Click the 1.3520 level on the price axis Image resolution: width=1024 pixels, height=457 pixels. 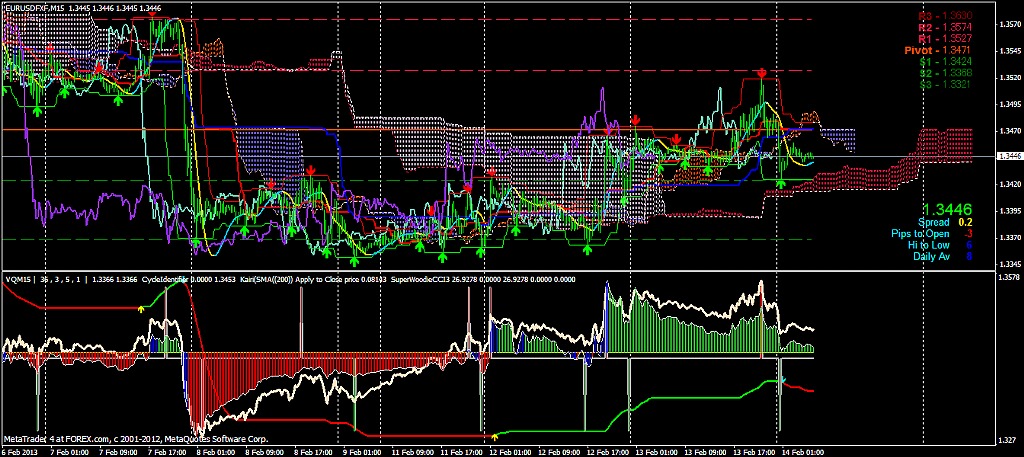click(x=1008, y=78)
